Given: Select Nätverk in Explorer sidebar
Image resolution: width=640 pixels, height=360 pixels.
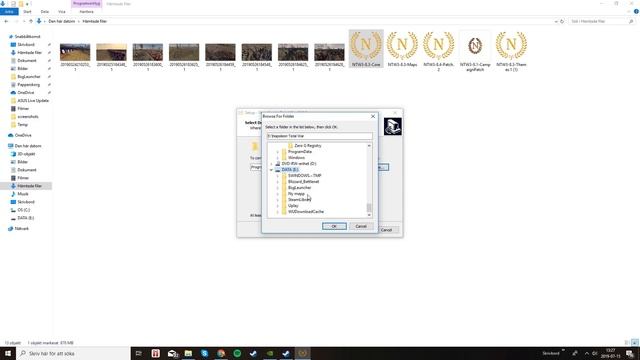Looking at the screenshot, I should [22, 229].
